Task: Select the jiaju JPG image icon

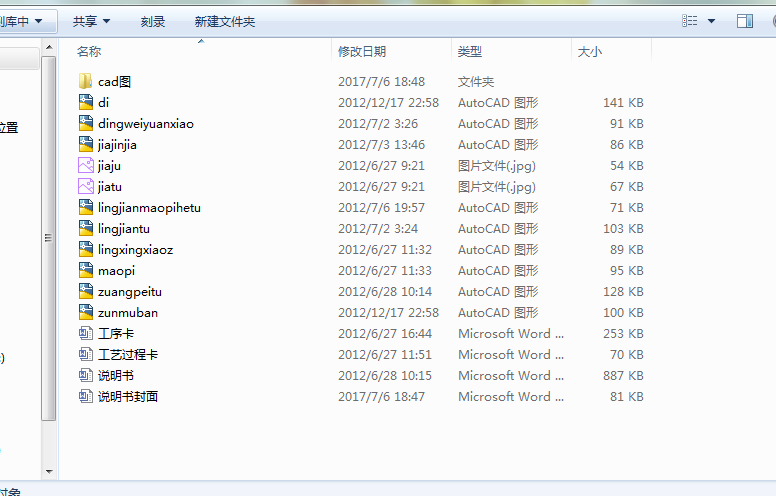Action: tap(85, 166)
